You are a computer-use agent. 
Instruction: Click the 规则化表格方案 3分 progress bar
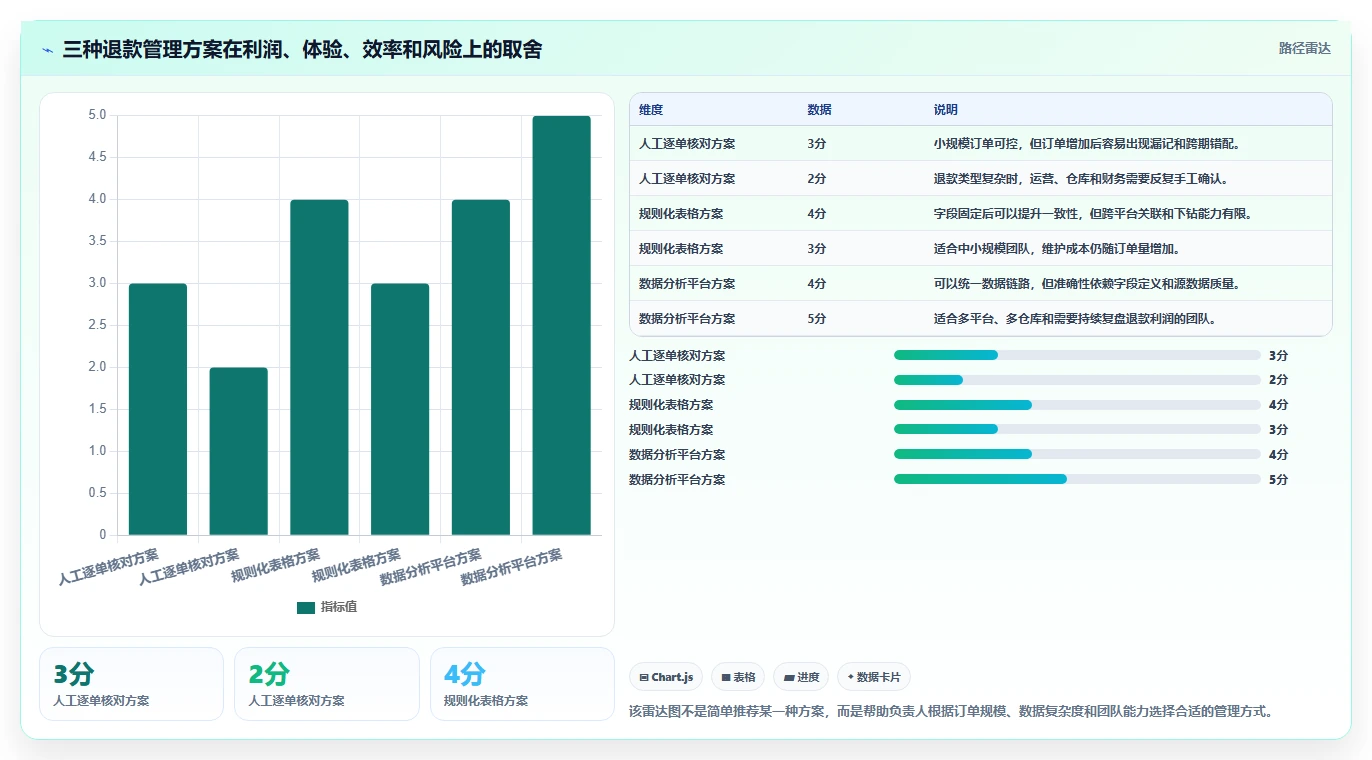tap(1077, 430)
